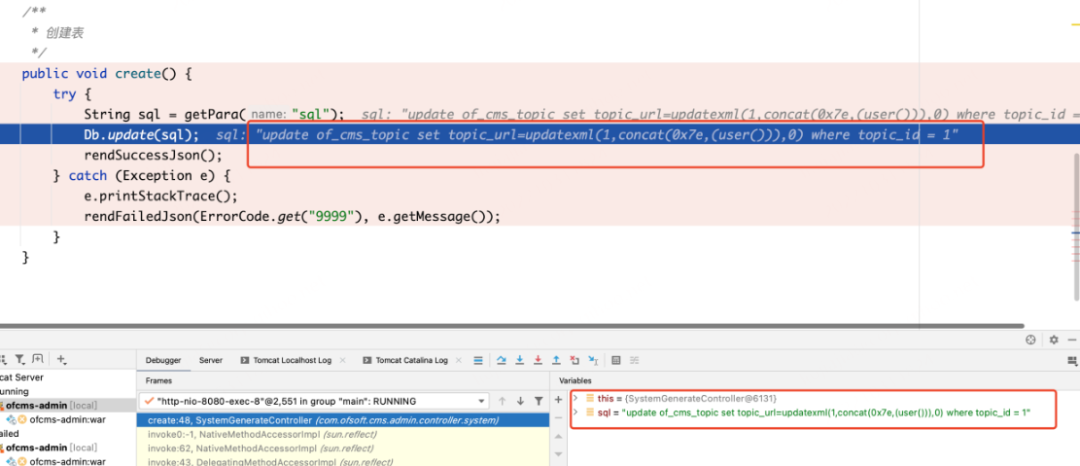Click the Drop Frame icon

[574, 360]
